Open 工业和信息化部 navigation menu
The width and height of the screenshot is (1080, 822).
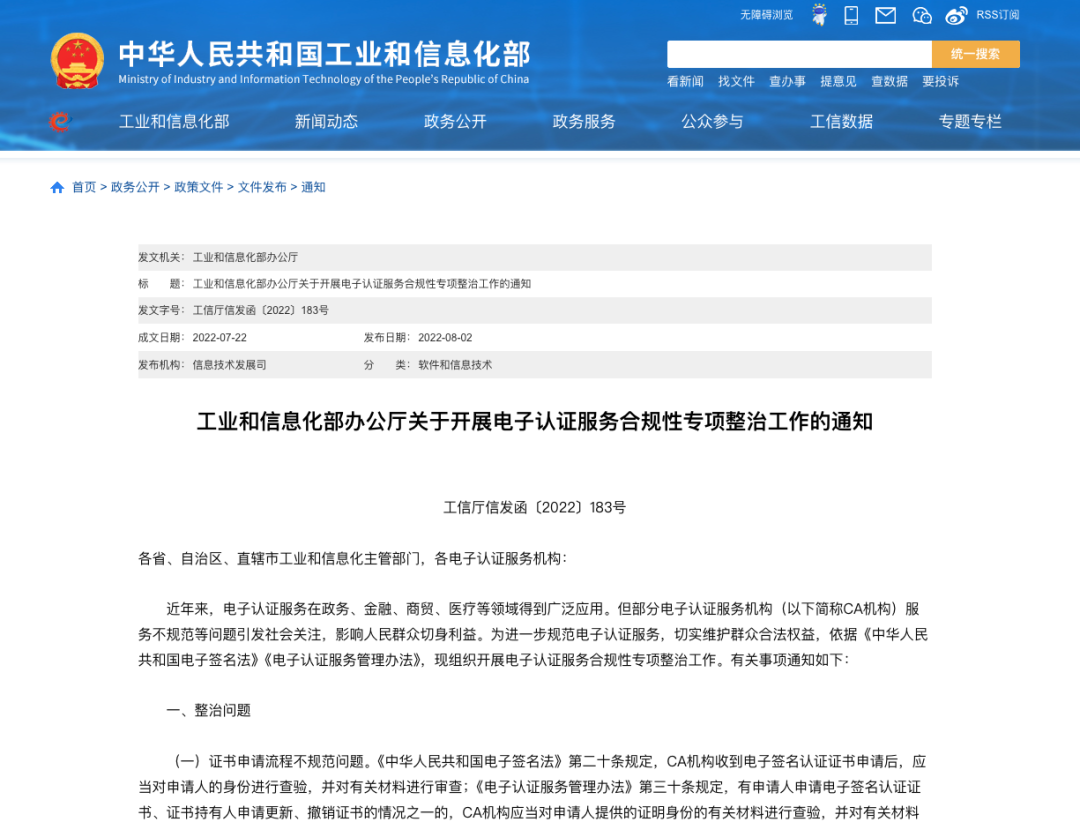[174, 122]
